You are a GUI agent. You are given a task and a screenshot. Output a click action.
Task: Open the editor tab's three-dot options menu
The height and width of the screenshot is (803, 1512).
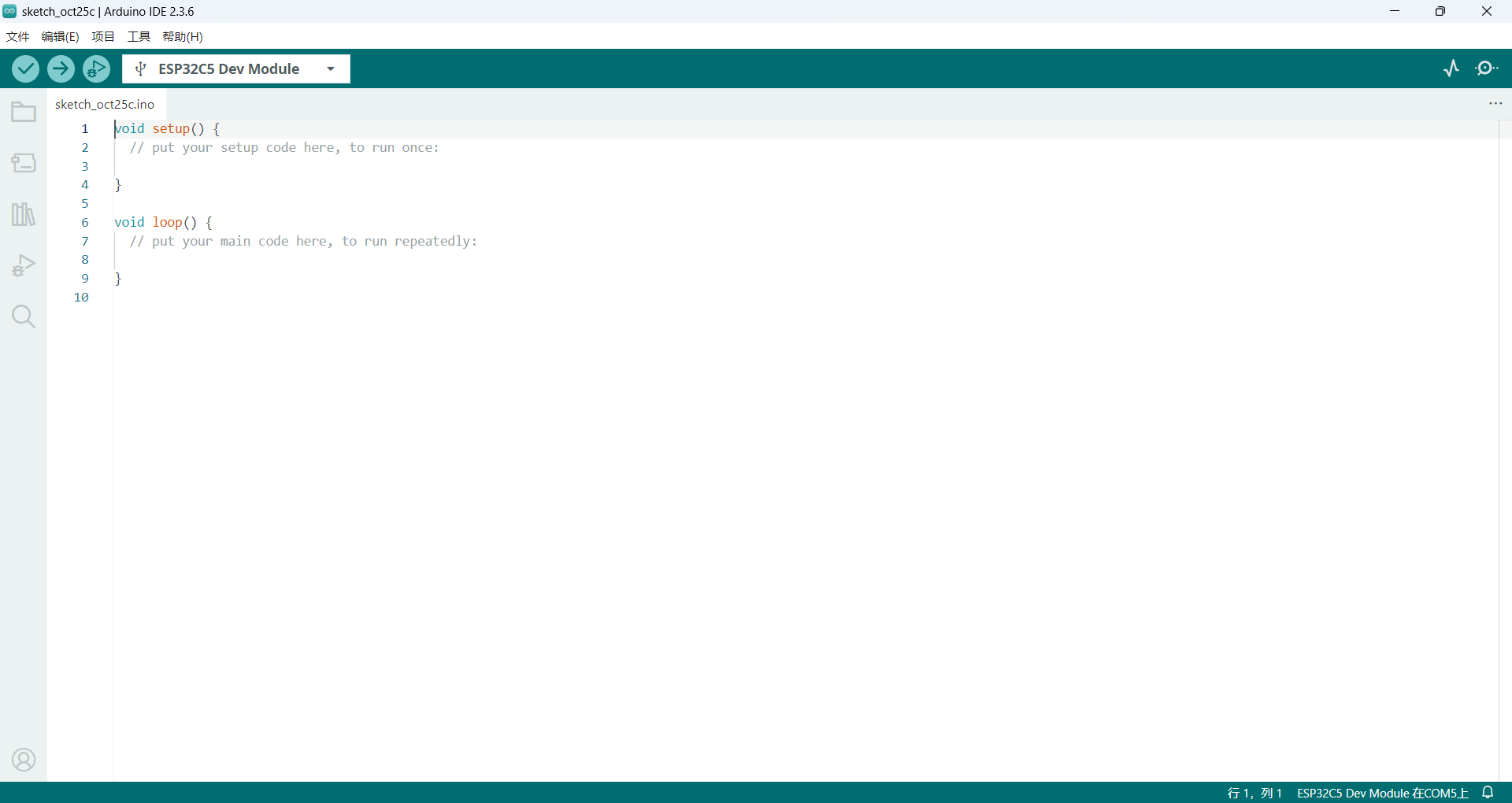[1495, 104]
